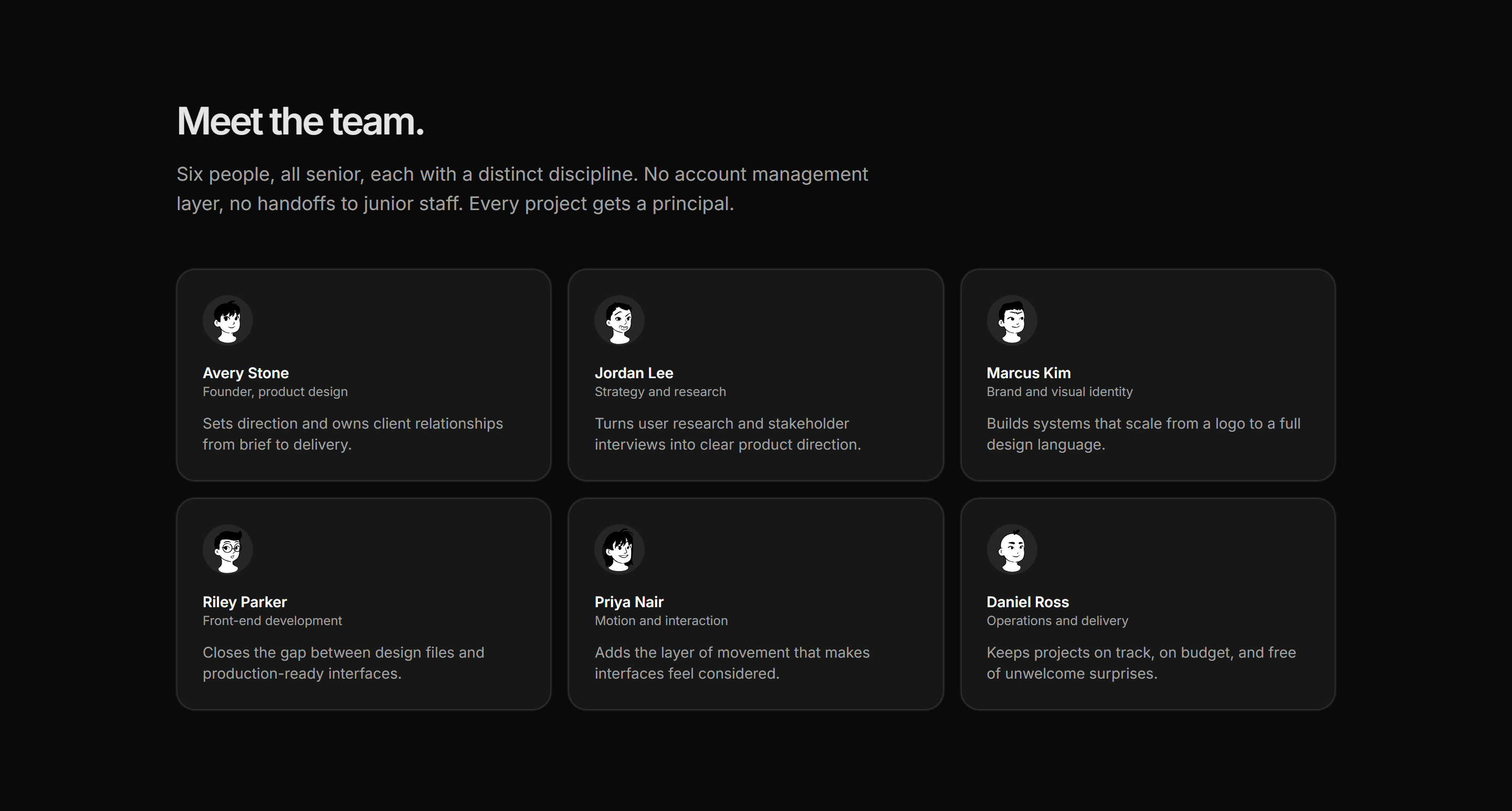Click bio 'Adds the layer of movement'
Viewport: 1512px width, 811px height.
[x=732, y=663]
